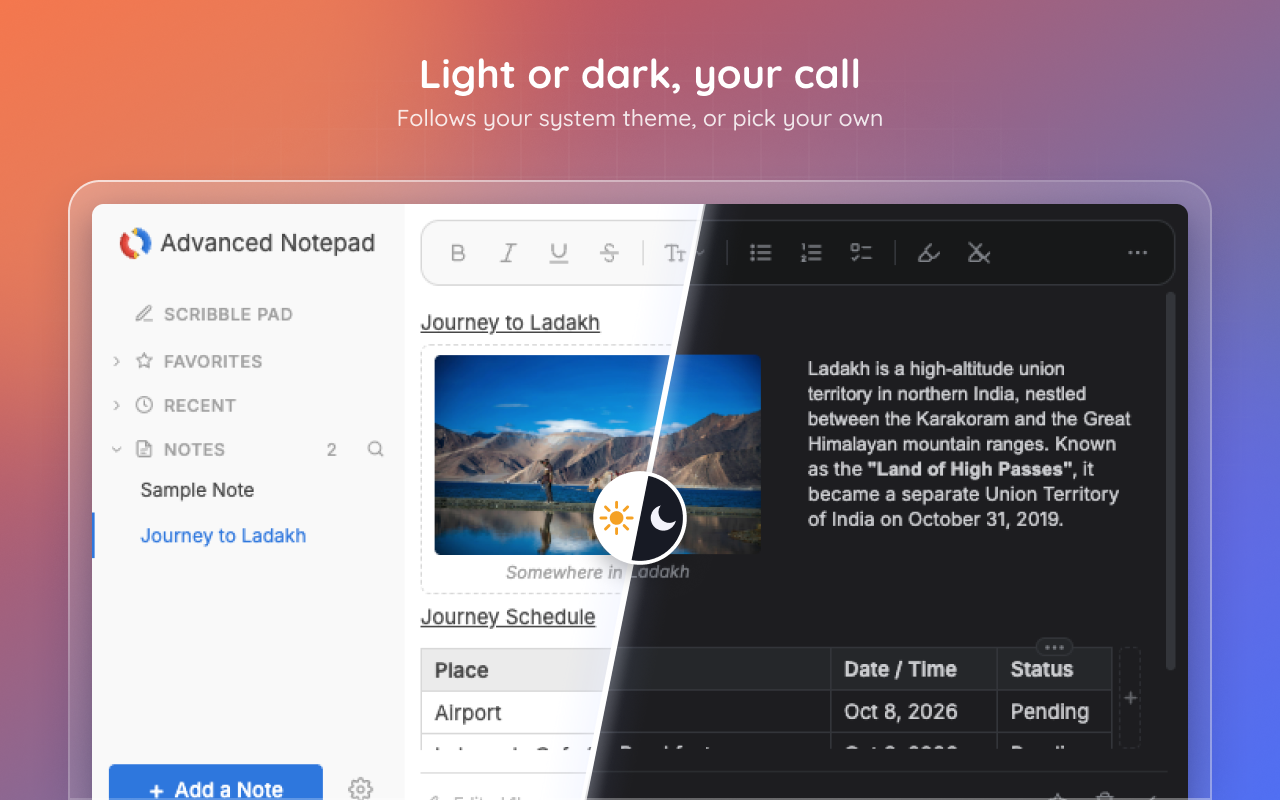The height and width of the screenshot is (800, 1280).
Task: Open the text size dropdown
Action: pos(683,253)
